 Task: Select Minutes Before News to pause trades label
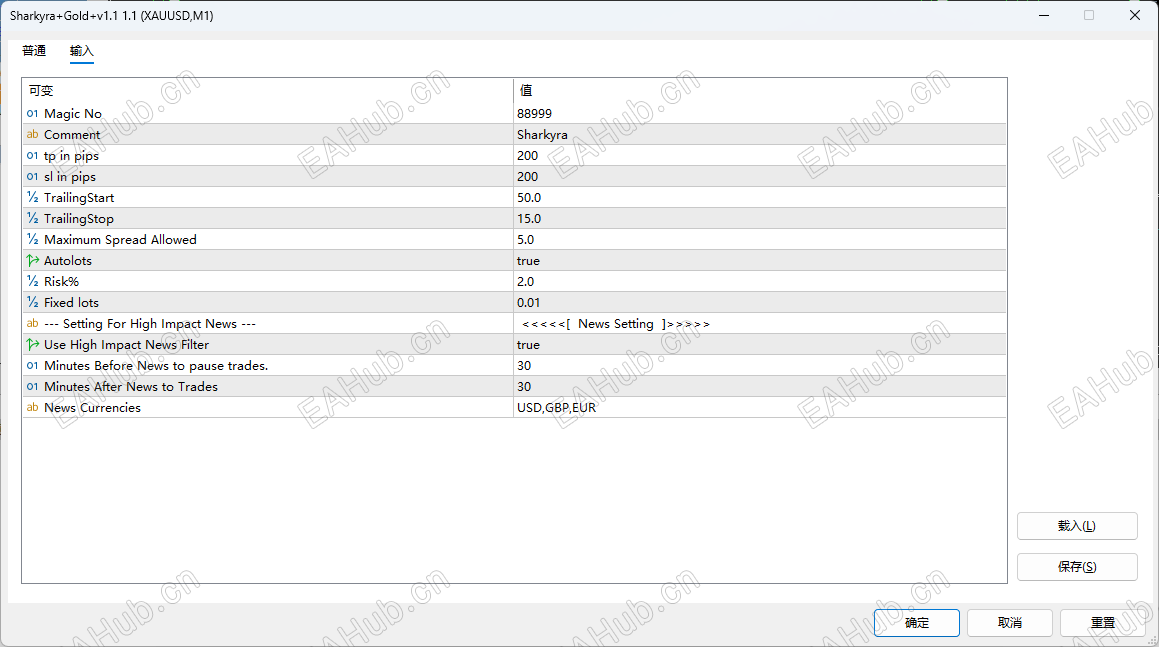click(x=156, y=365)
